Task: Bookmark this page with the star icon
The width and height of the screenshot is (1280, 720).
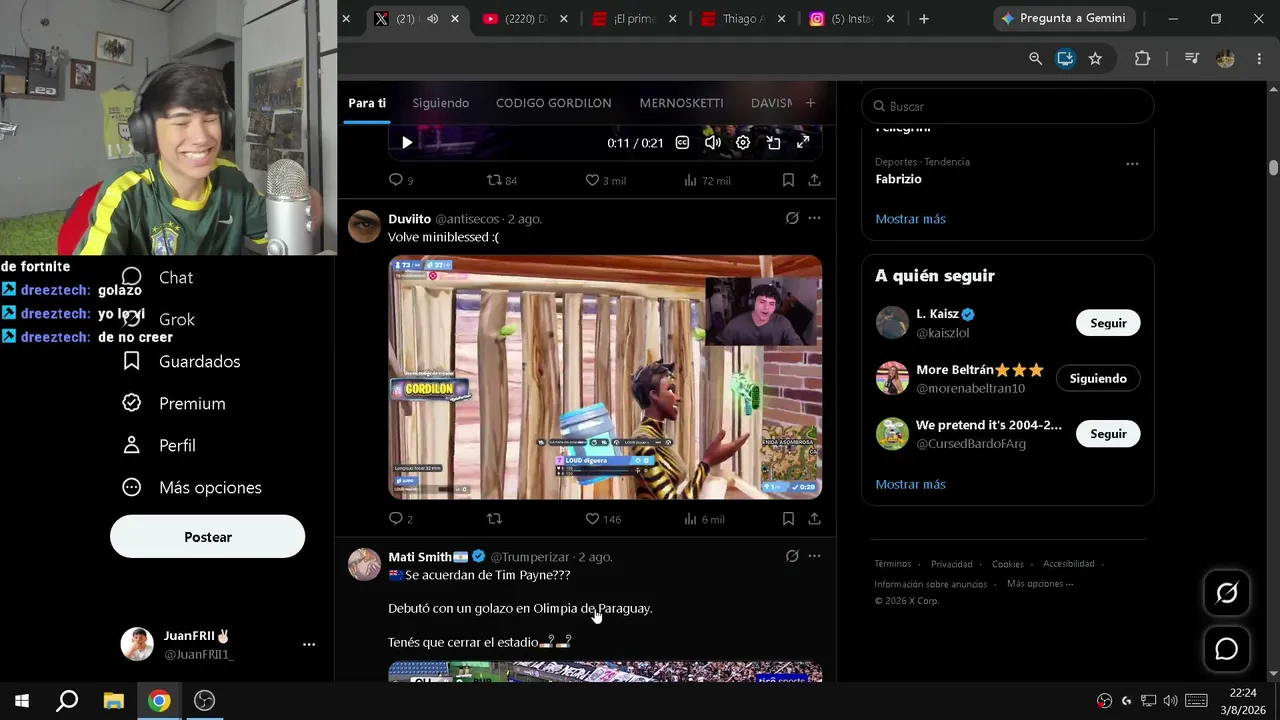Action: (x=1095, y=59)
